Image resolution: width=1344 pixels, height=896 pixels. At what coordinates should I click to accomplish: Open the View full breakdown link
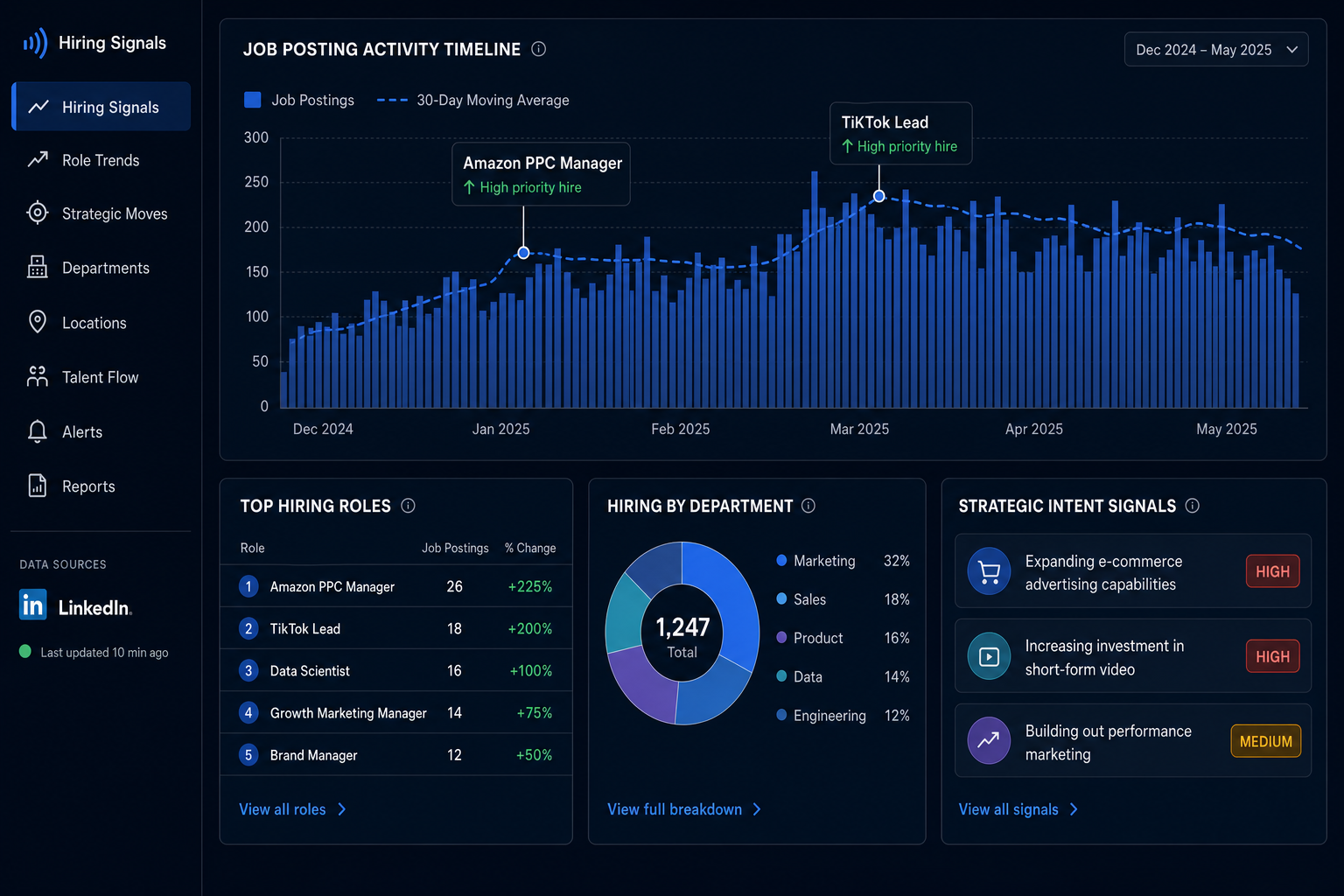[x=684, y=809]
